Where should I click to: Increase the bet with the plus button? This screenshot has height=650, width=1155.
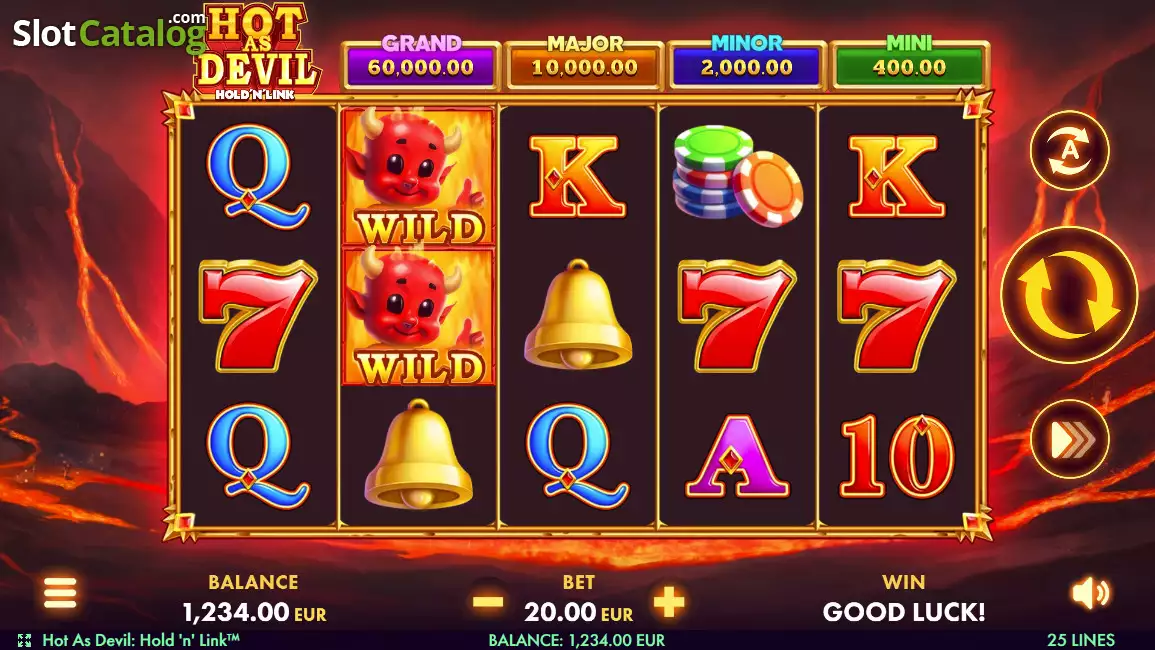tap(668, 602)
